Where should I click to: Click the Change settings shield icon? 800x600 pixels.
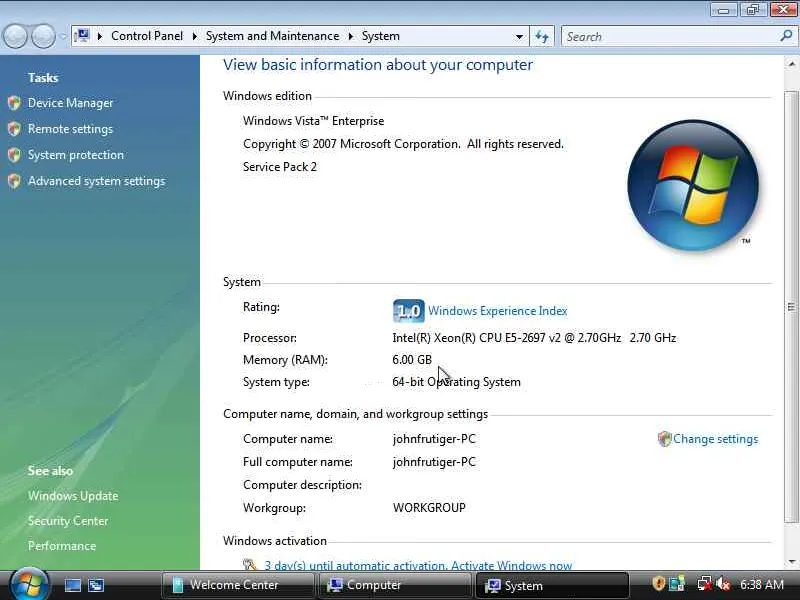(664, 439)
